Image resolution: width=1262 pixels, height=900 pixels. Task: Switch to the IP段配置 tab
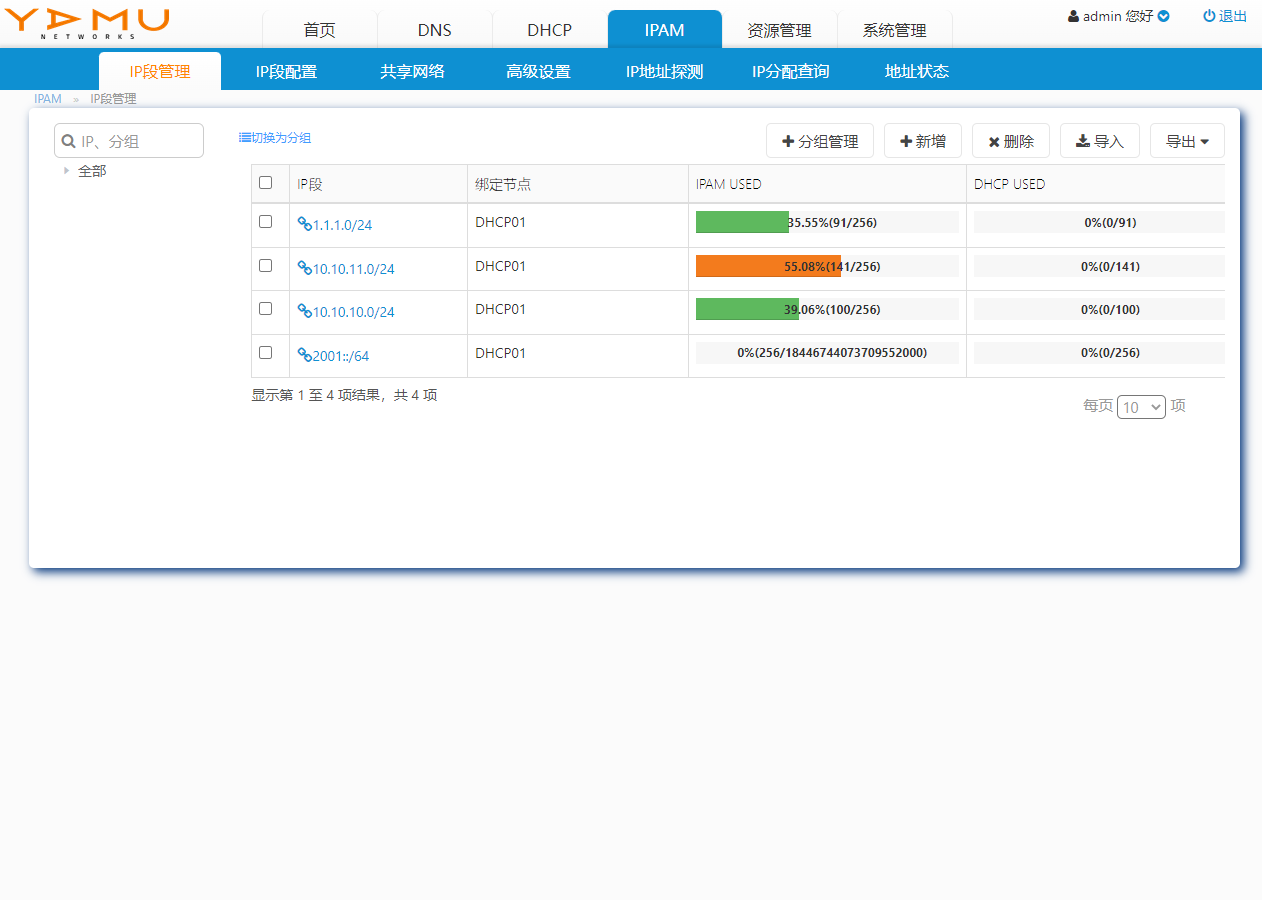coord(286,71)
